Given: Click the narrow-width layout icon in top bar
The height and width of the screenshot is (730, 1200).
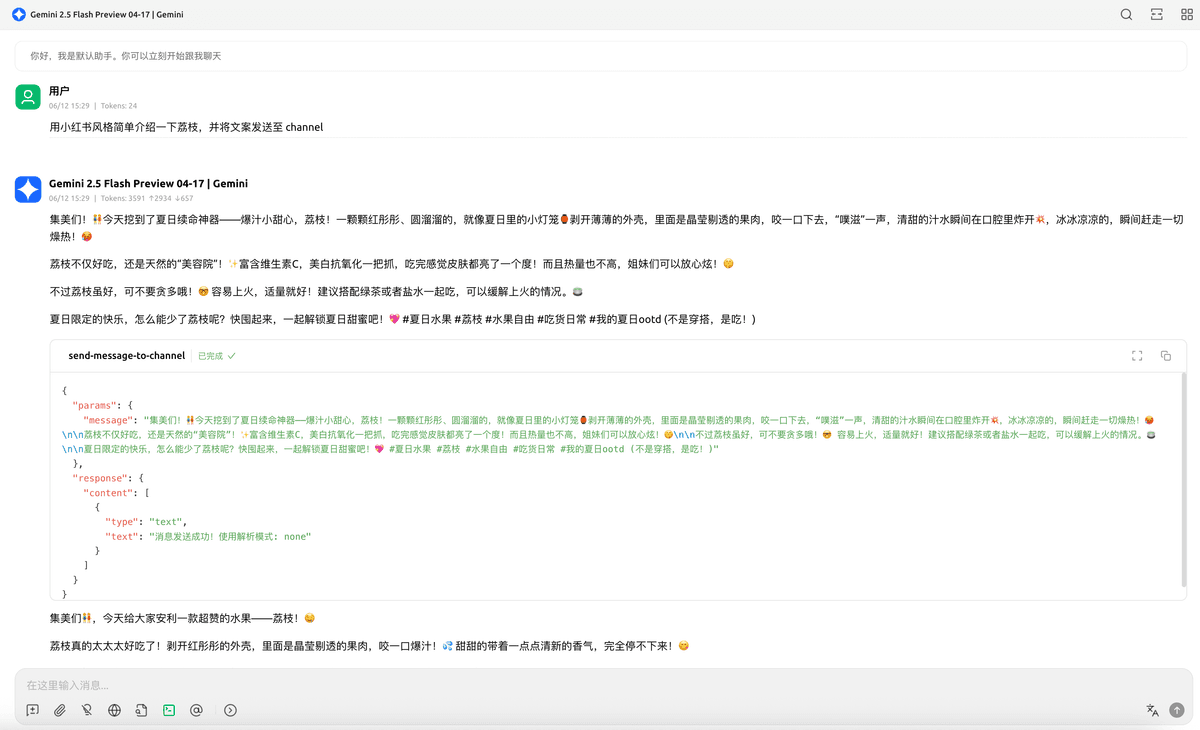Looking at the screenshot, I should (x=1157, y=15).
